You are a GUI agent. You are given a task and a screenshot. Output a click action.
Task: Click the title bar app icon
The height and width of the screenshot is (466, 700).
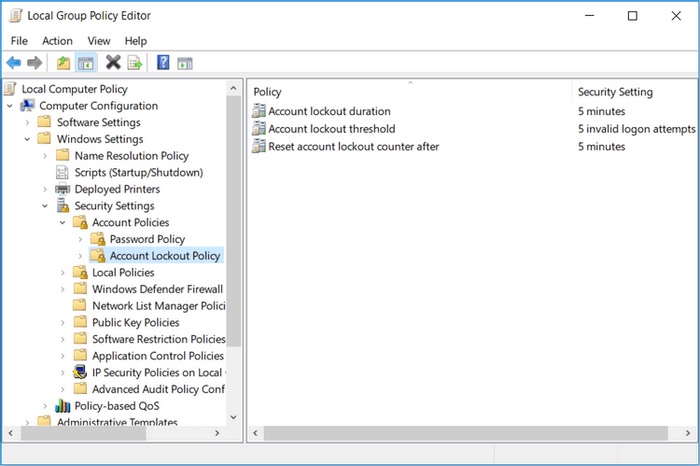point(16,16)
